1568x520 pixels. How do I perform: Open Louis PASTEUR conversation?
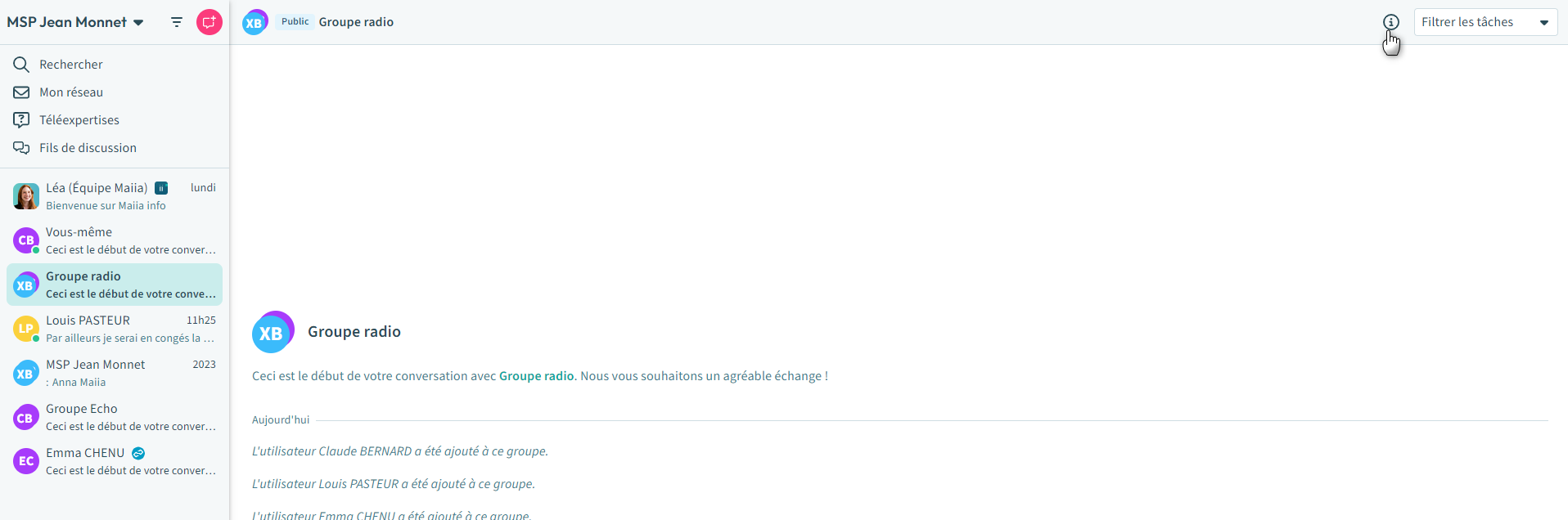tap(115, 329)
